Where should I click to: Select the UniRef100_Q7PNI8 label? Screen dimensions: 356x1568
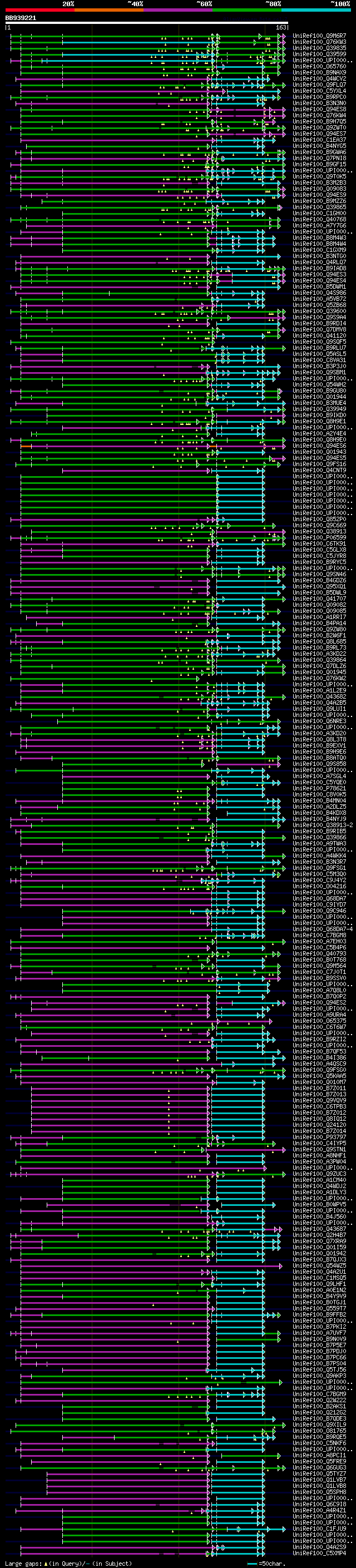coord(319,159)
